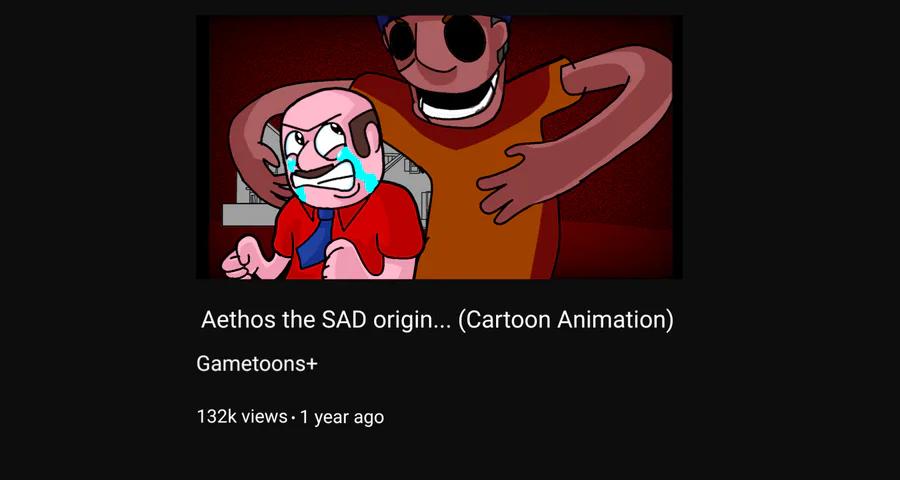Open the Aethos cartoon video thumbnail
The height and width of the screenshot is (480, 900).
(439, 147)
